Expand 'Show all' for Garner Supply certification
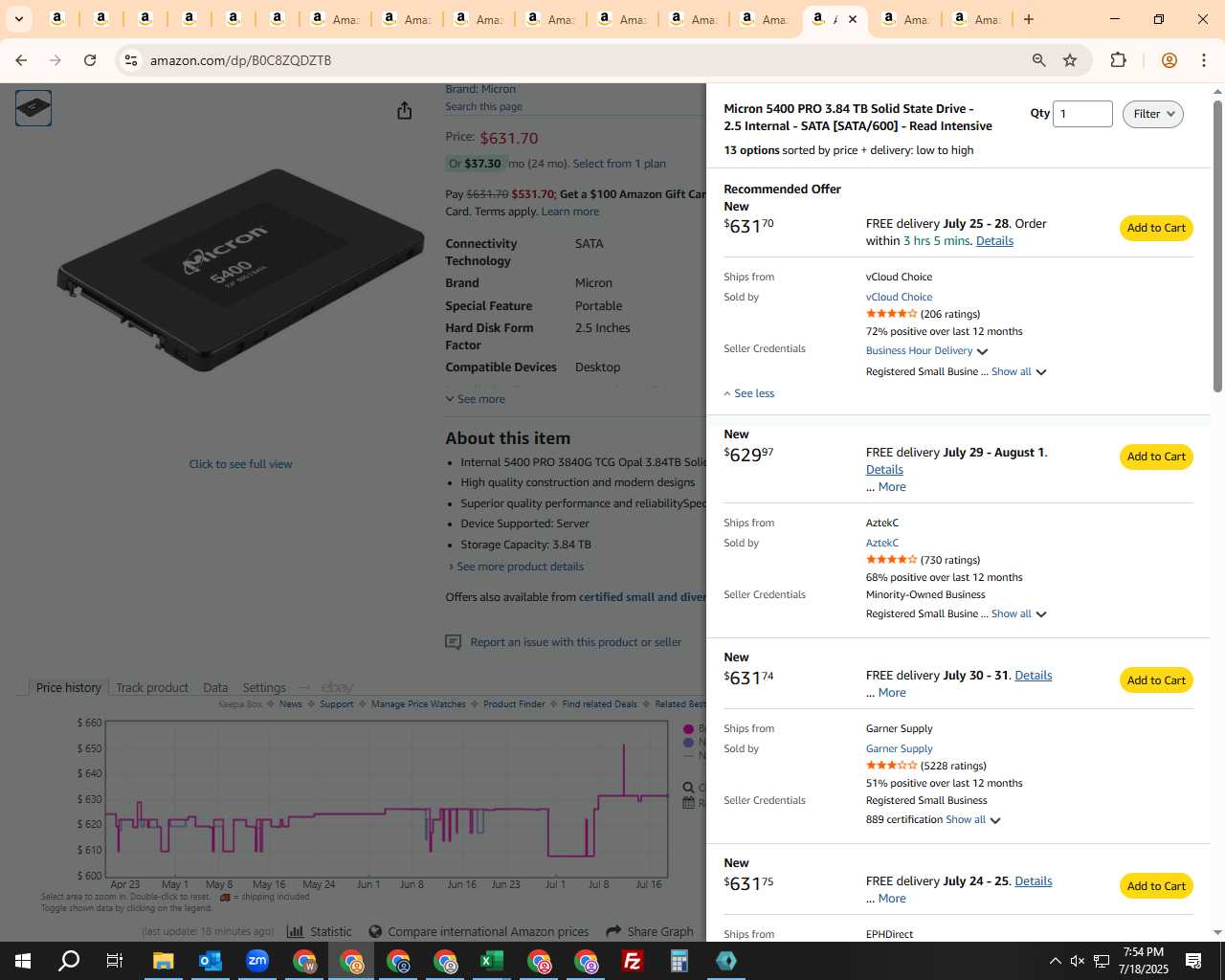 point(972,820)
